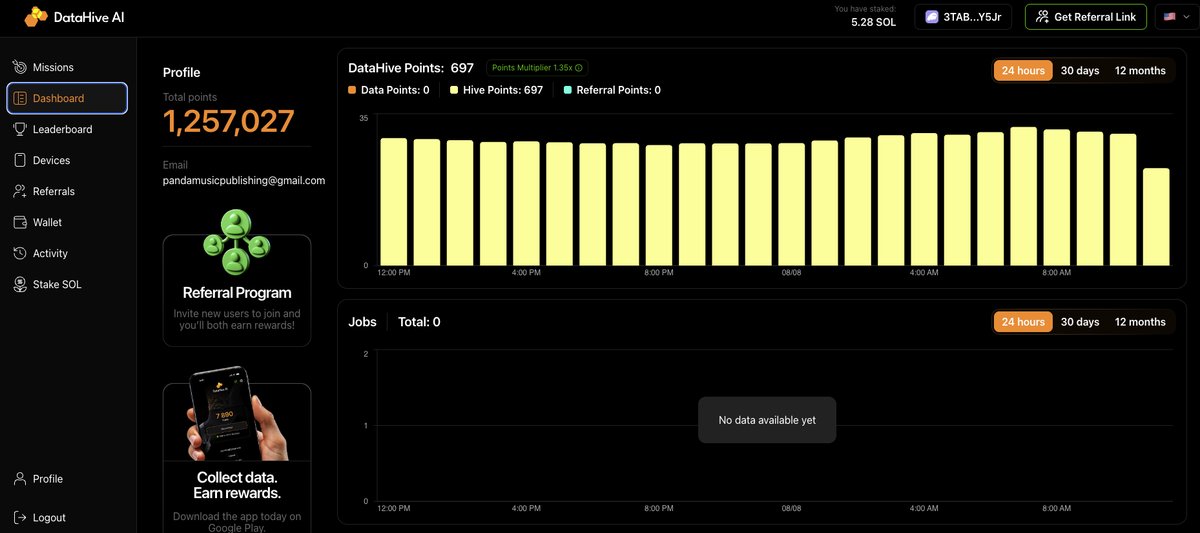
Task: Toggle Data Points orange legend swatch
Action: (352, 90)
